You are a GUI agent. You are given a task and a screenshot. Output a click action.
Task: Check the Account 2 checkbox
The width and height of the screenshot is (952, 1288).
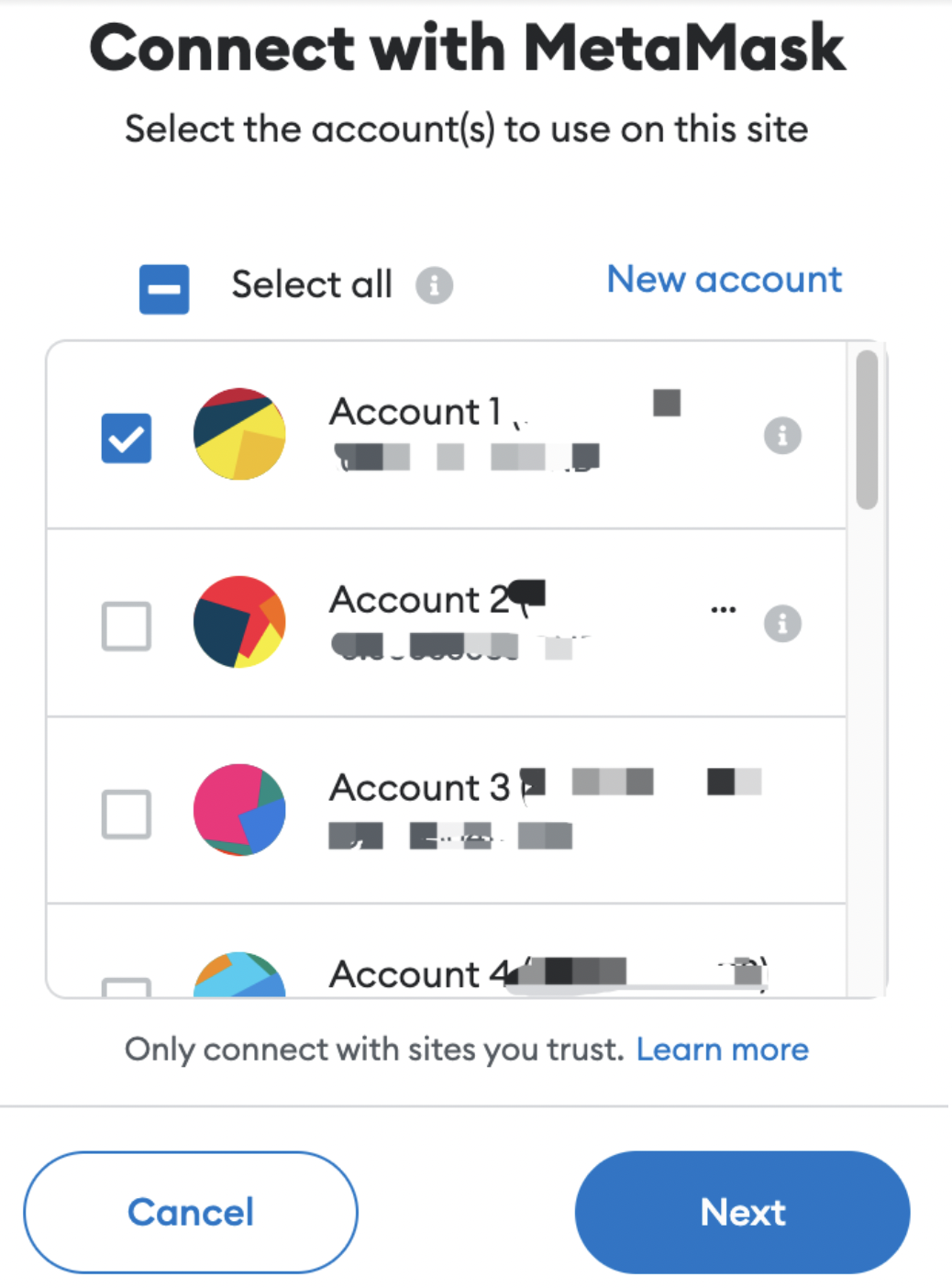(x=127, y=627)
